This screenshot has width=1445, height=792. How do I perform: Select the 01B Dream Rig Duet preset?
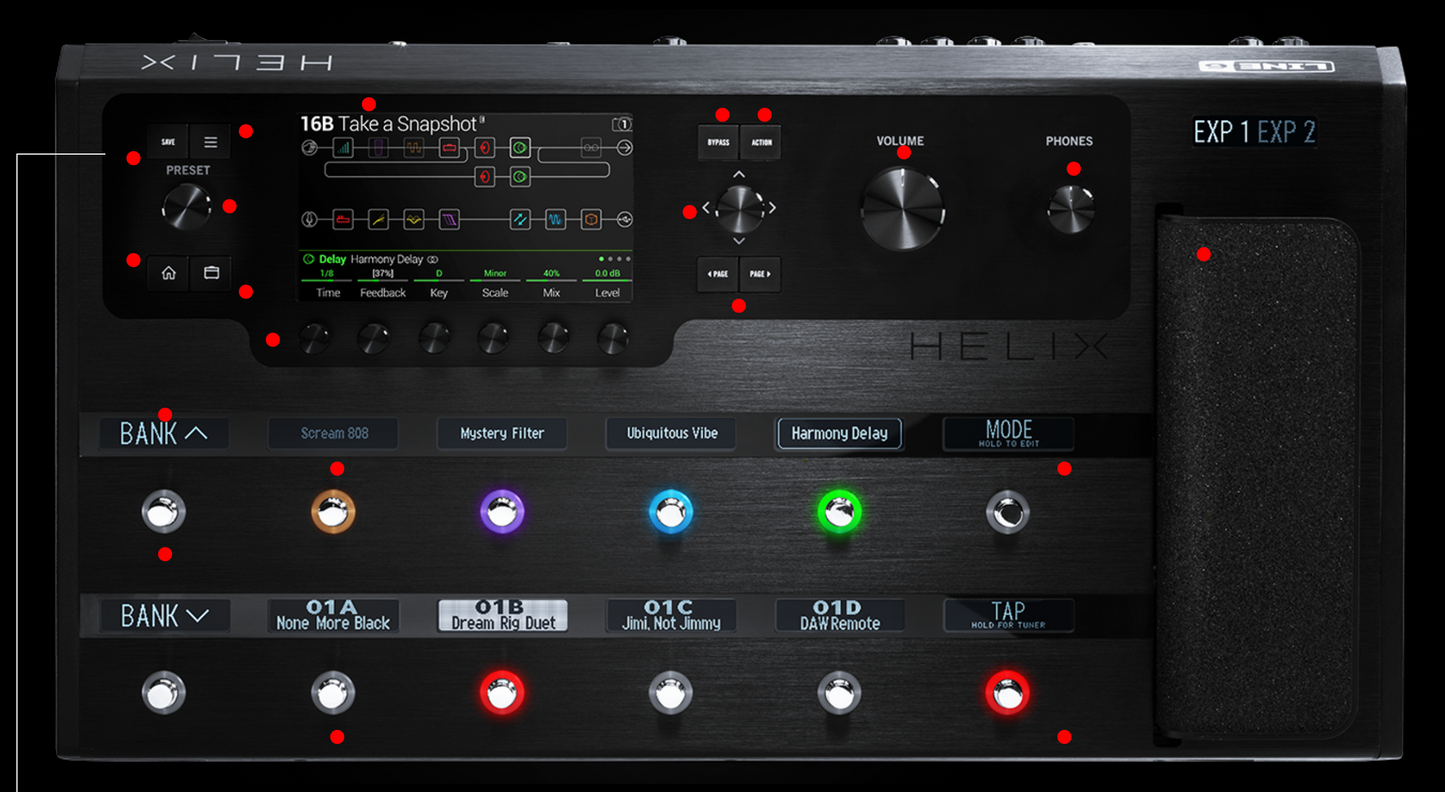[502, 693]
